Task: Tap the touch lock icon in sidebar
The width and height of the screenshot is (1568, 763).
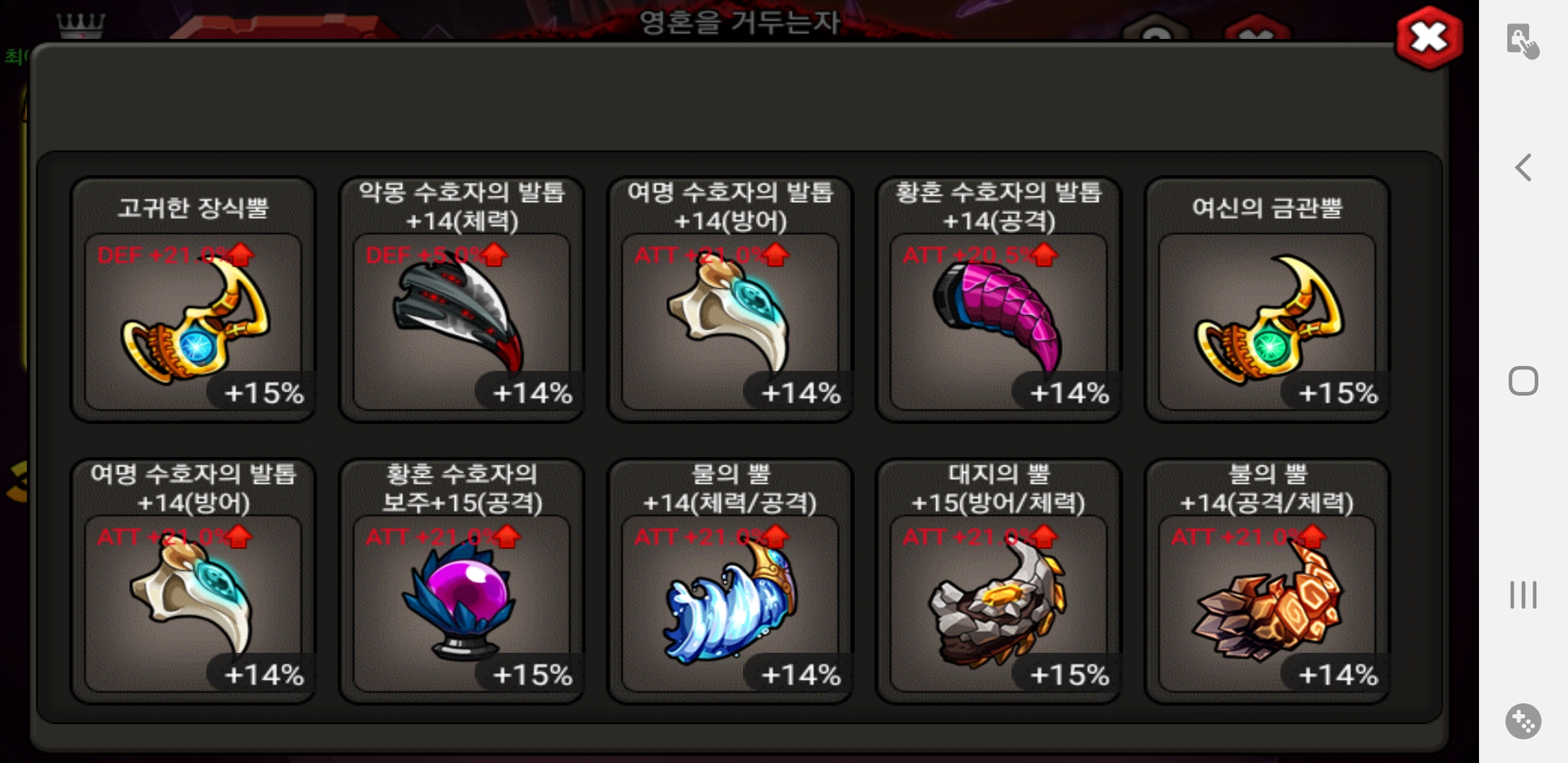Action: pyautogui.click(x=1522, y=41)
